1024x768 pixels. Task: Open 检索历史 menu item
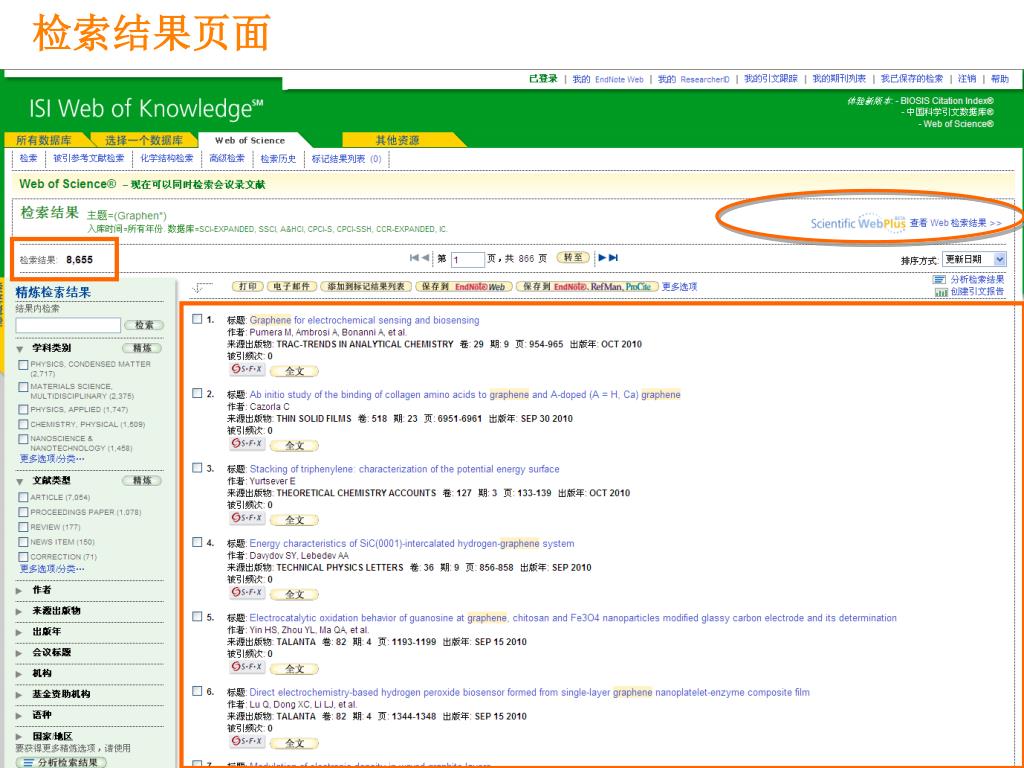(x=278, y=158)
